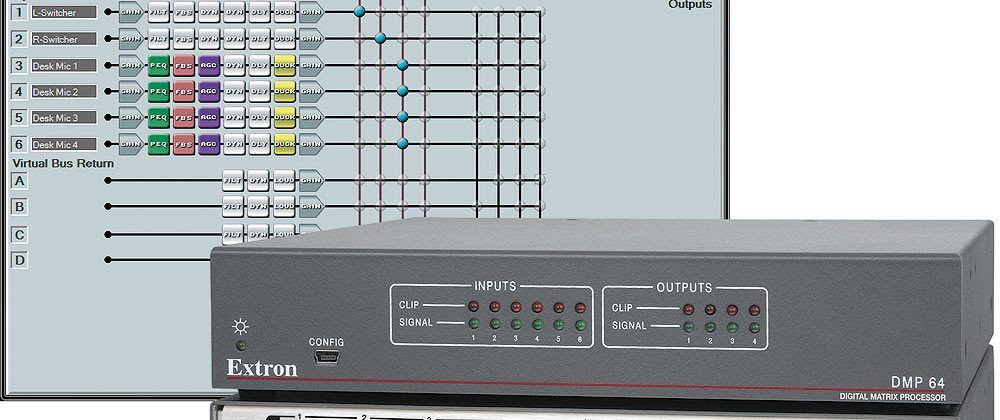Open the FBS block for Desk Mic 3

(x=184, y=118)
